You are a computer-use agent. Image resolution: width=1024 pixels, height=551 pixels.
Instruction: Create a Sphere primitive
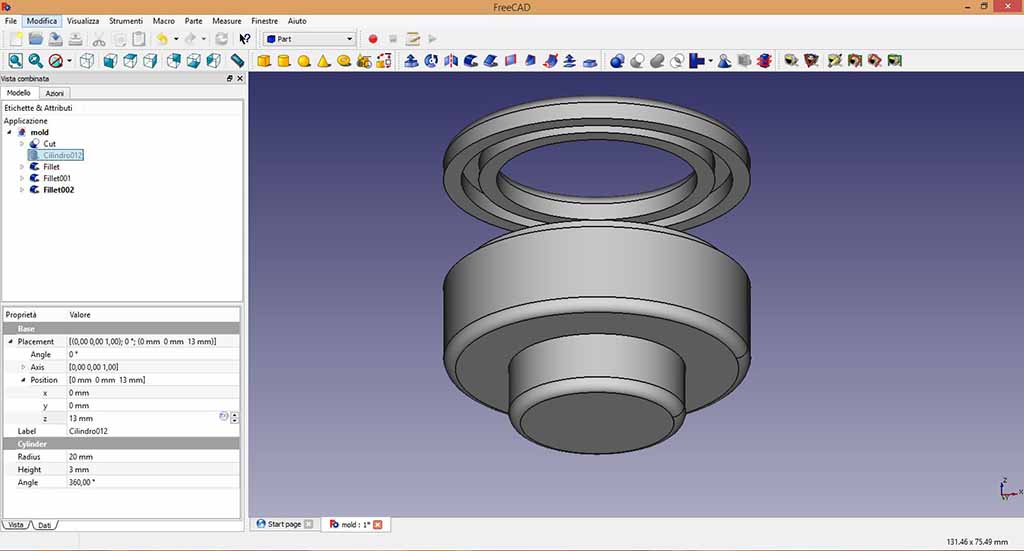[304, 61]
